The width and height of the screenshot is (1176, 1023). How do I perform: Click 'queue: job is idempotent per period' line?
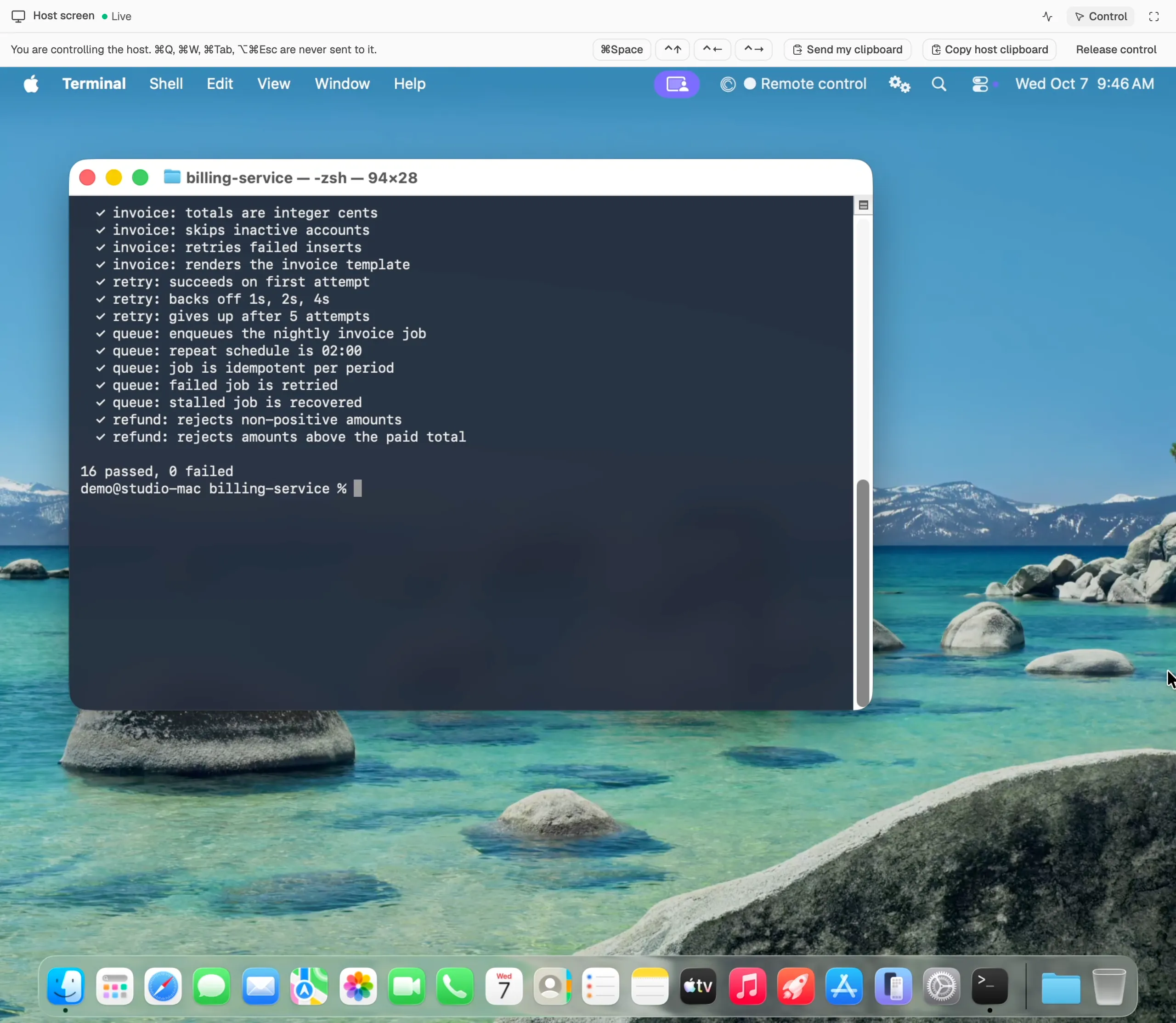tap(245, 368)
